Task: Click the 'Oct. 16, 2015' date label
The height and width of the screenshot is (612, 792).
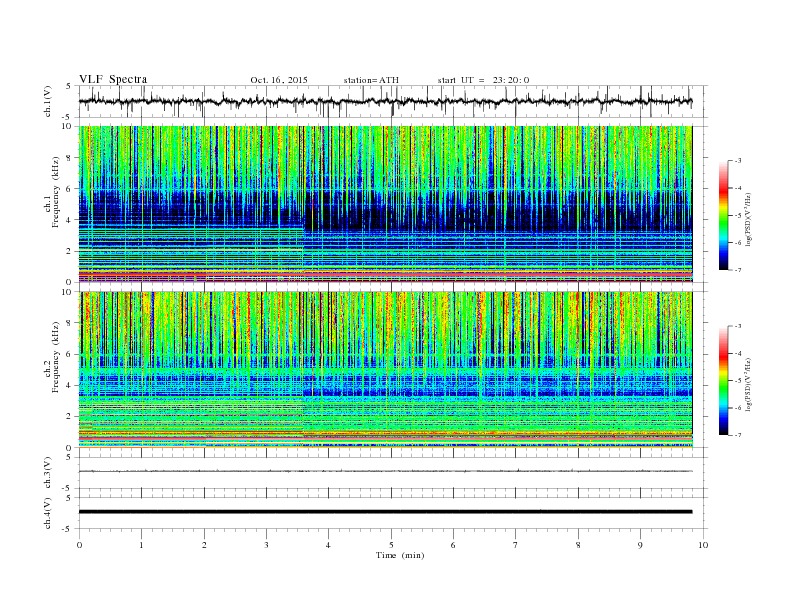Action: coord(279,80)
